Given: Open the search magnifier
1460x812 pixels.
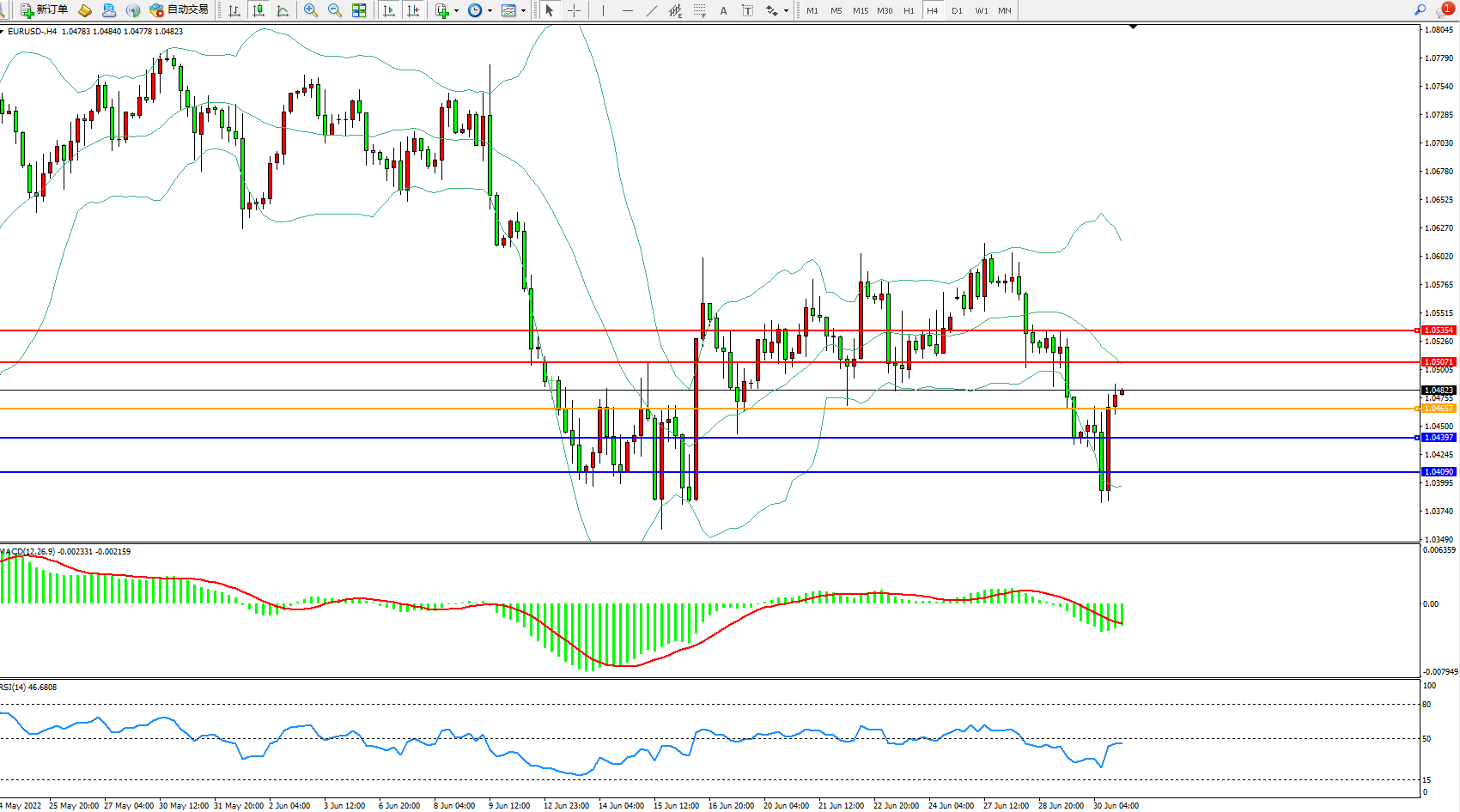Looking at the screenshot, I should click(x=1420, y=10).
